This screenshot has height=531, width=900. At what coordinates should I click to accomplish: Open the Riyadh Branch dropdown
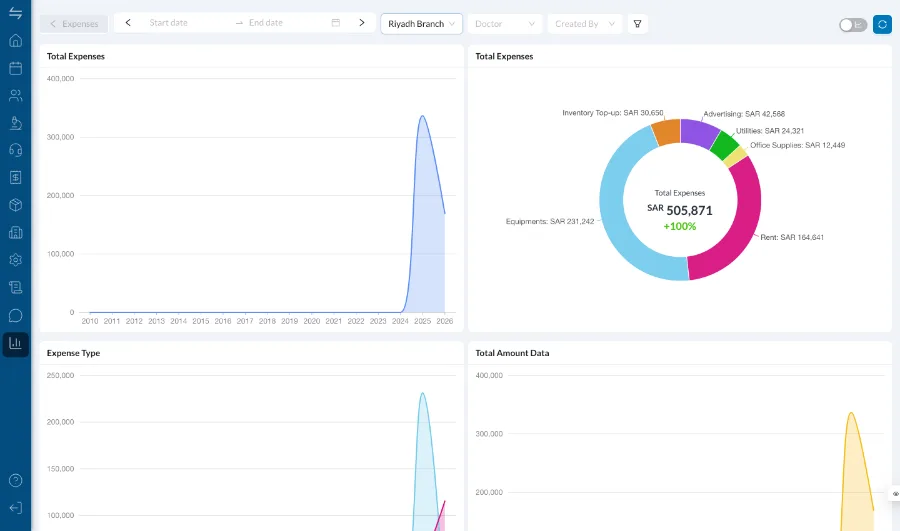tap(421, 24)
